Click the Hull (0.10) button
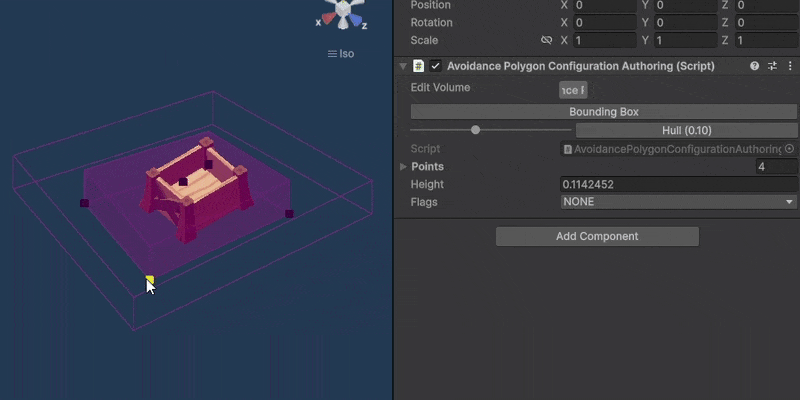The height and width of the screenshot is (400, 800). tap(686, 131)
